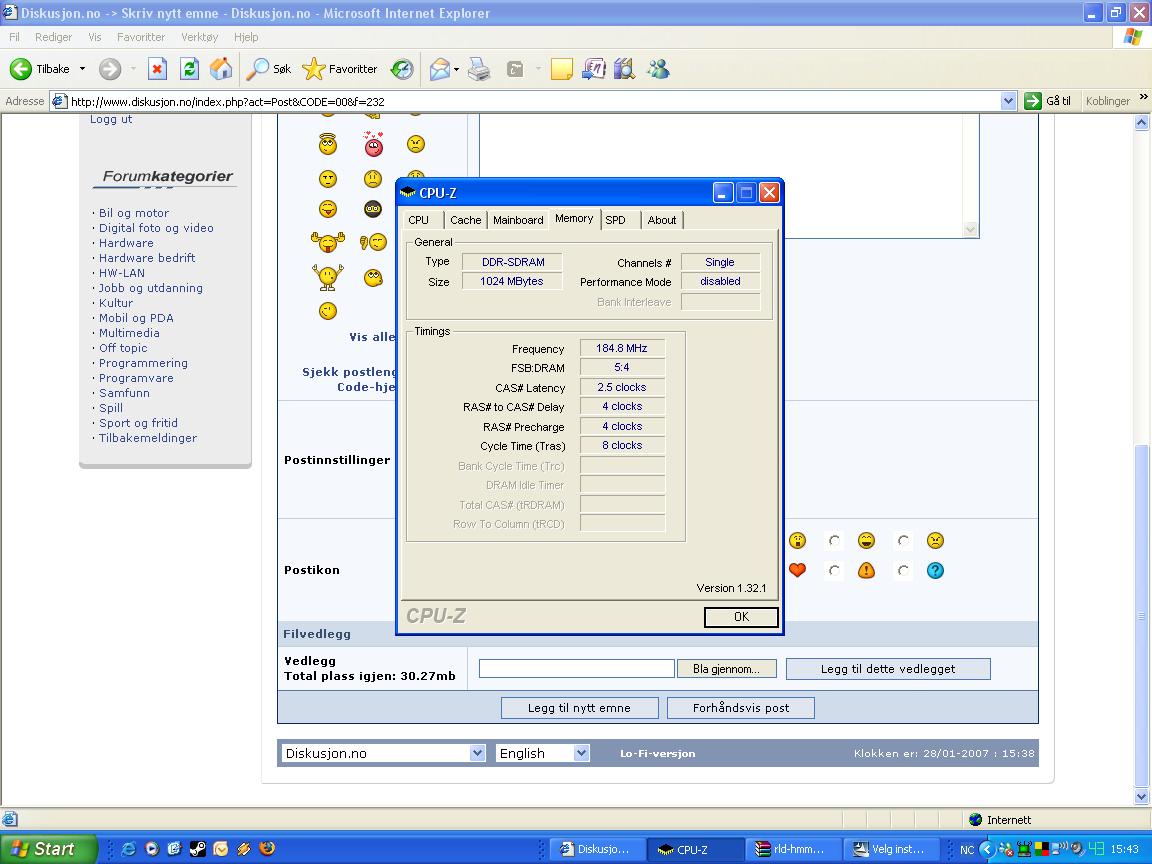The height and width of the screenshot is (864, 1152).
Task: Click the Start button
Action: (x=49, y=849)
